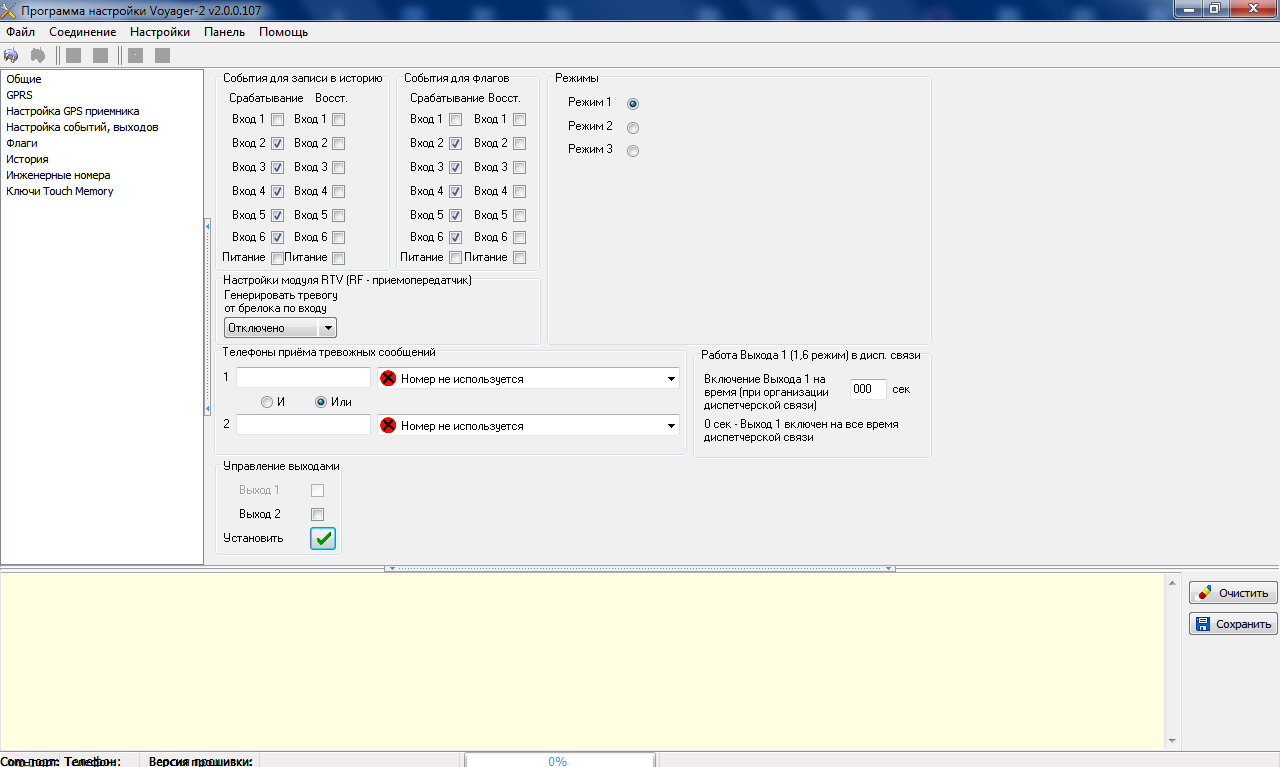Open the Настройки menu
Screen dimensions: 1280x767
tap(159, 32)
